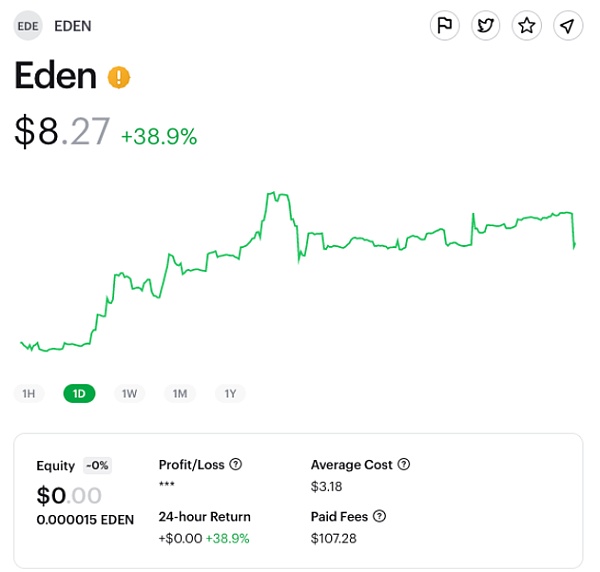Open the Twitter share icon
This screenshot has width=600, height=572.
click(486, 25)
